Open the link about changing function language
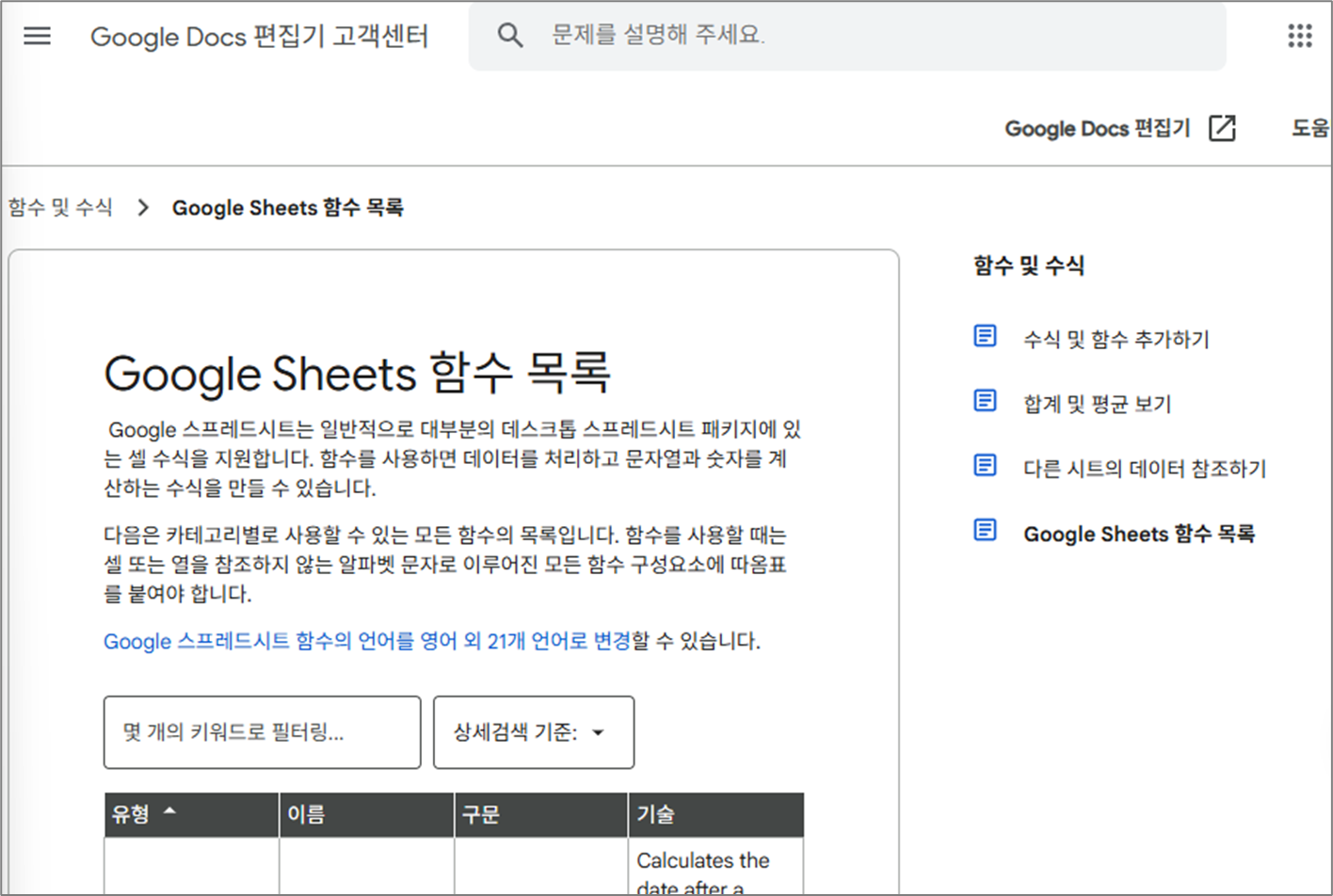1333x896 pixels. click(x=367, y=641)
